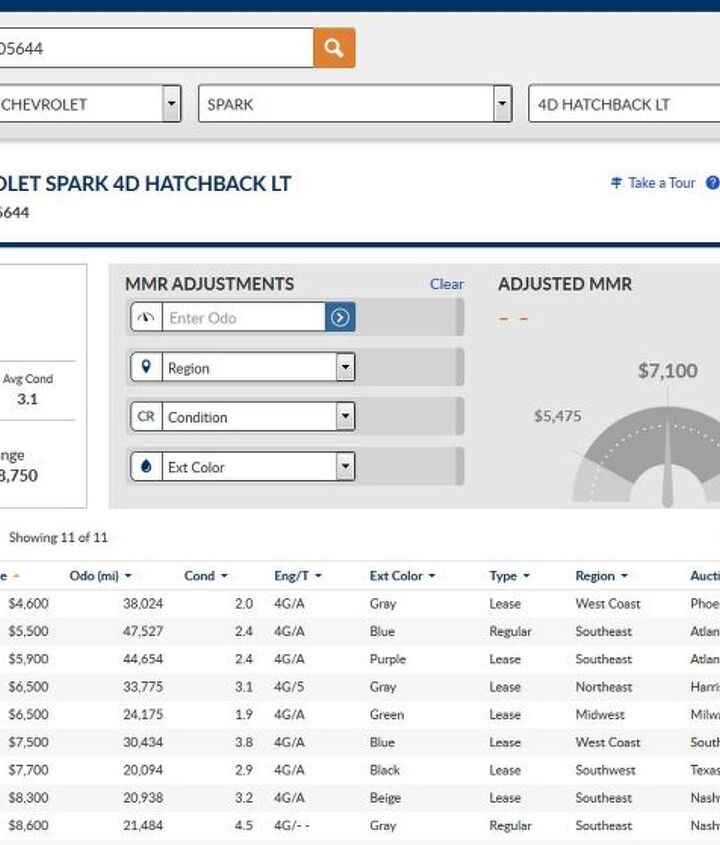Click the odometer gauge icon
Viewport: 720px width, 845px height.
click(x=147, y=318)
